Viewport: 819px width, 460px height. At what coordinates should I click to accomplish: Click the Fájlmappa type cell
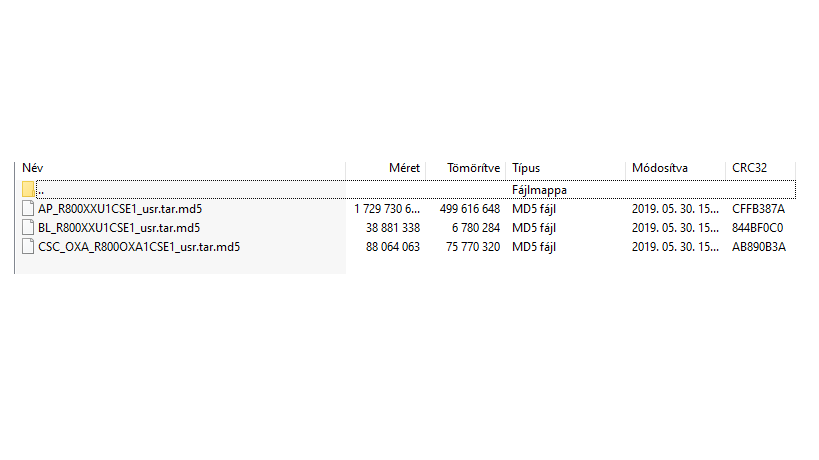[x=539, y=189]
